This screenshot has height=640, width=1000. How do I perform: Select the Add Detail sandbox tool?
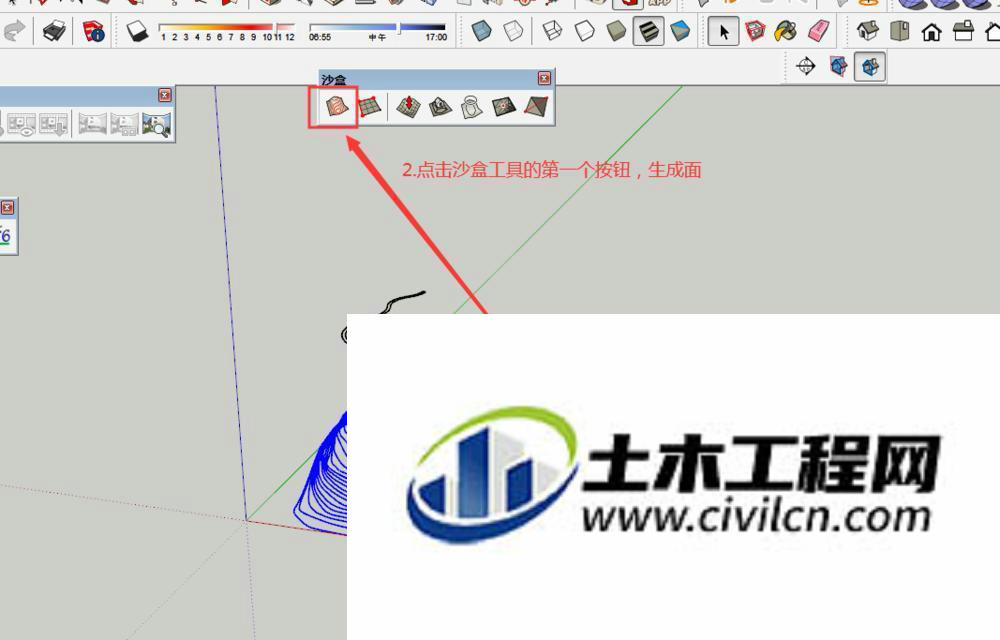[x=503, y=106]
